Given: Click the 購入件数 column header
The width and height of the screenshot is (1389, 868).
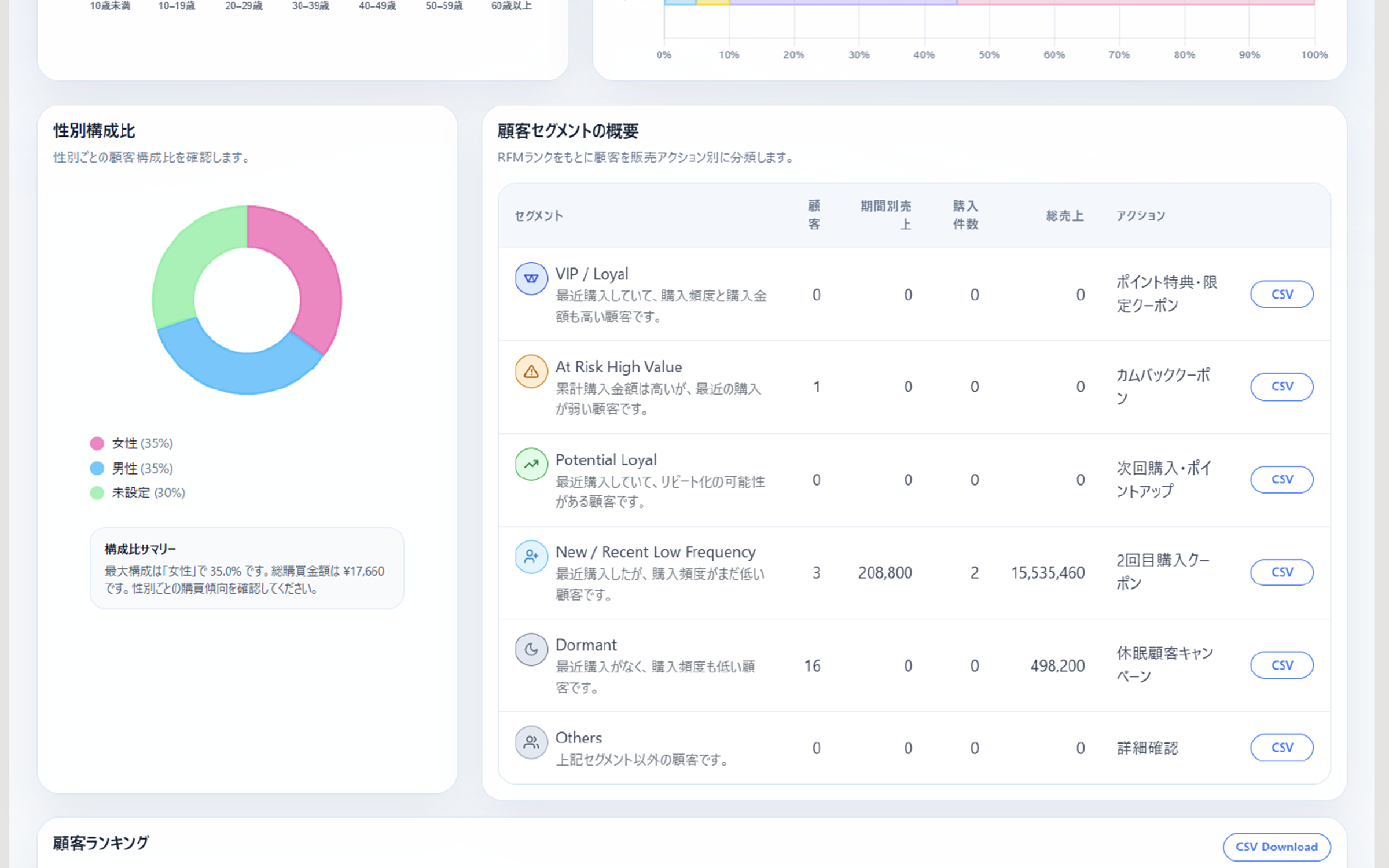Looking at the screenshot, I should click(x=965, y=215).
